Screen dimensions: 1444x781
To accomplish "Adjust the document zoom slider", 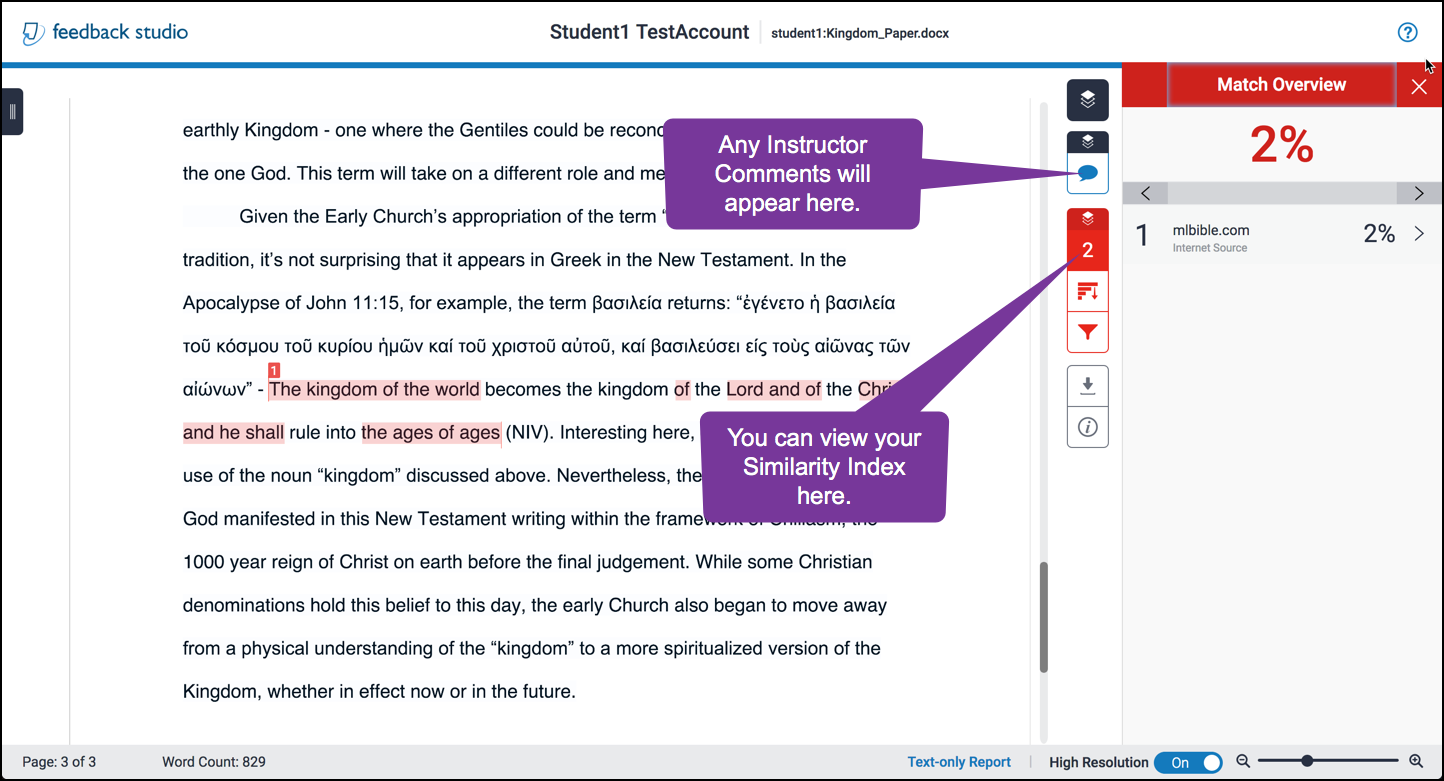I will (x=1310, y=761).
